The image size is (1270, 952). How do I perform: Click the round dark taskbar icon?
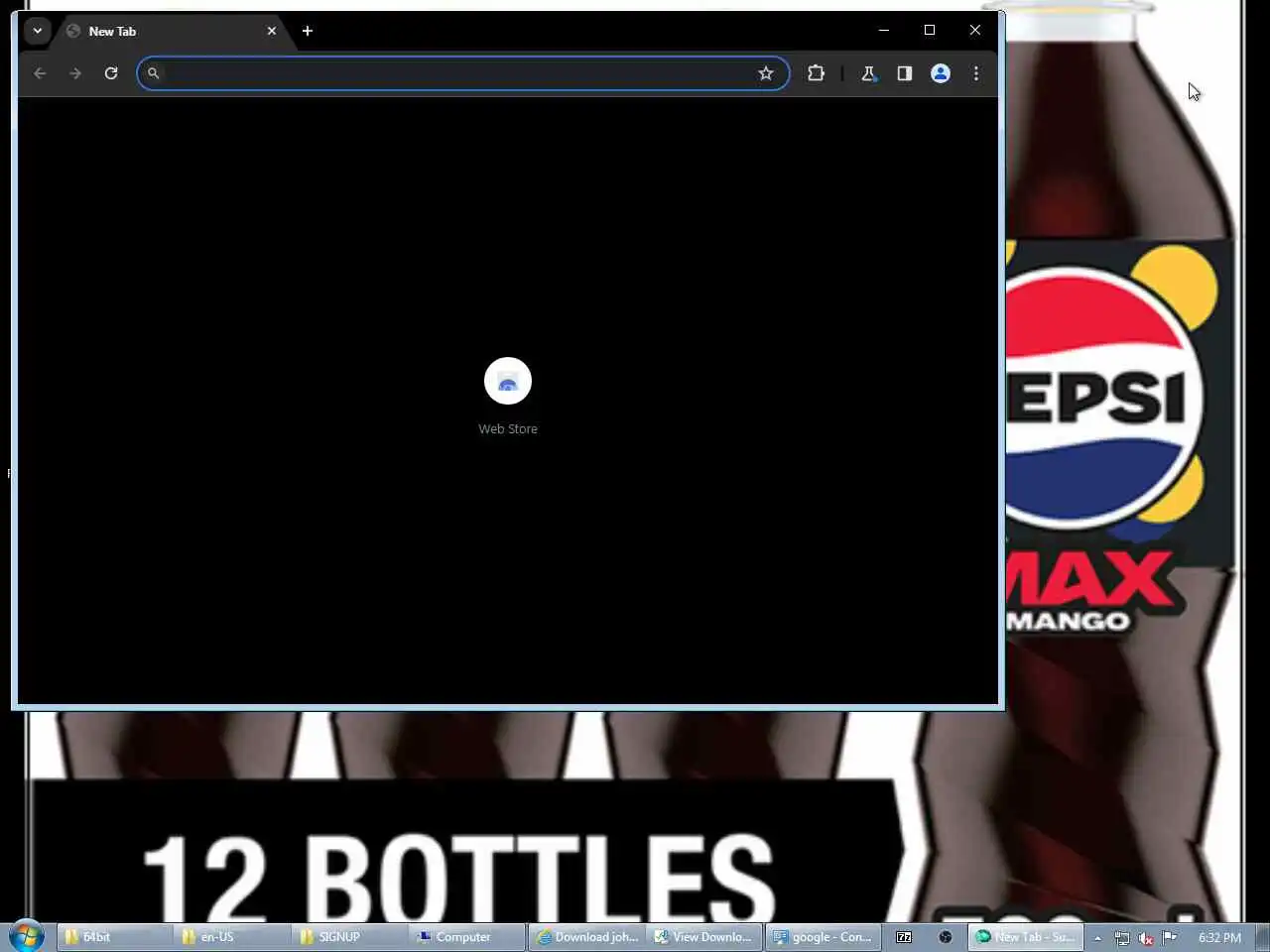click(946, 937)
